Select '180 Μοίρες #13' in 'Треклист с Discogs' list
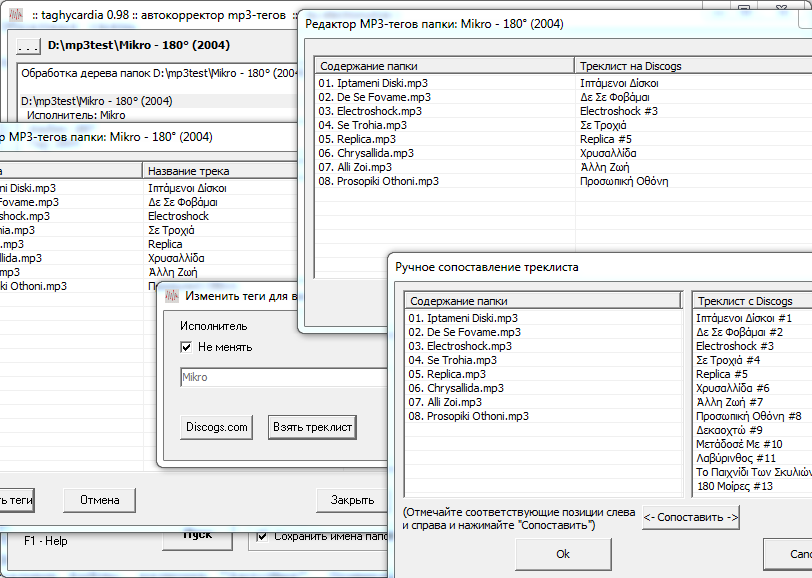The image size is (812, 578). pyautogui.click(x=735, y=486)
